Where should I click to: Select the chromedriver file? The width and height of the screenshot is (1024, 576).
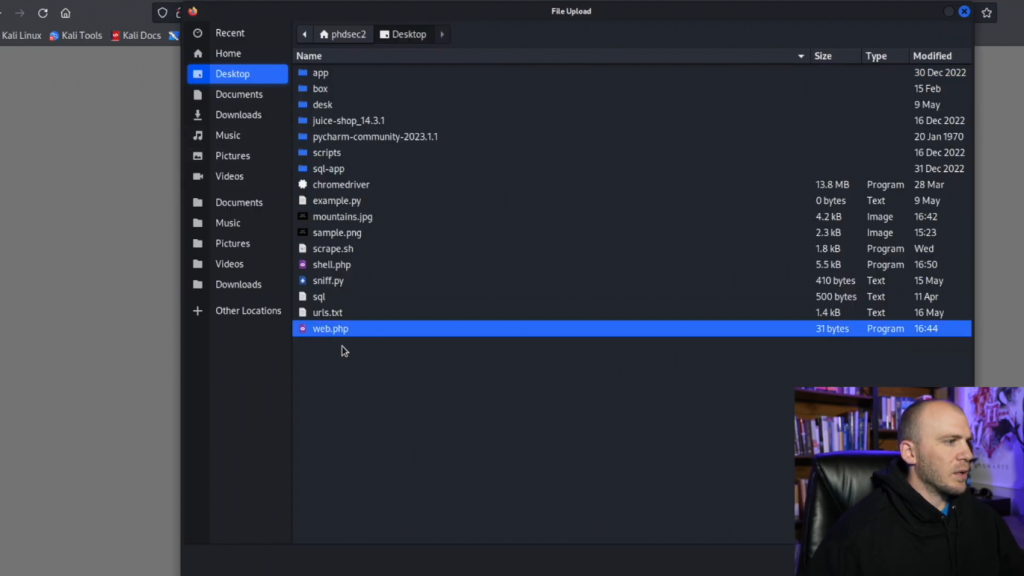point(632,185)
